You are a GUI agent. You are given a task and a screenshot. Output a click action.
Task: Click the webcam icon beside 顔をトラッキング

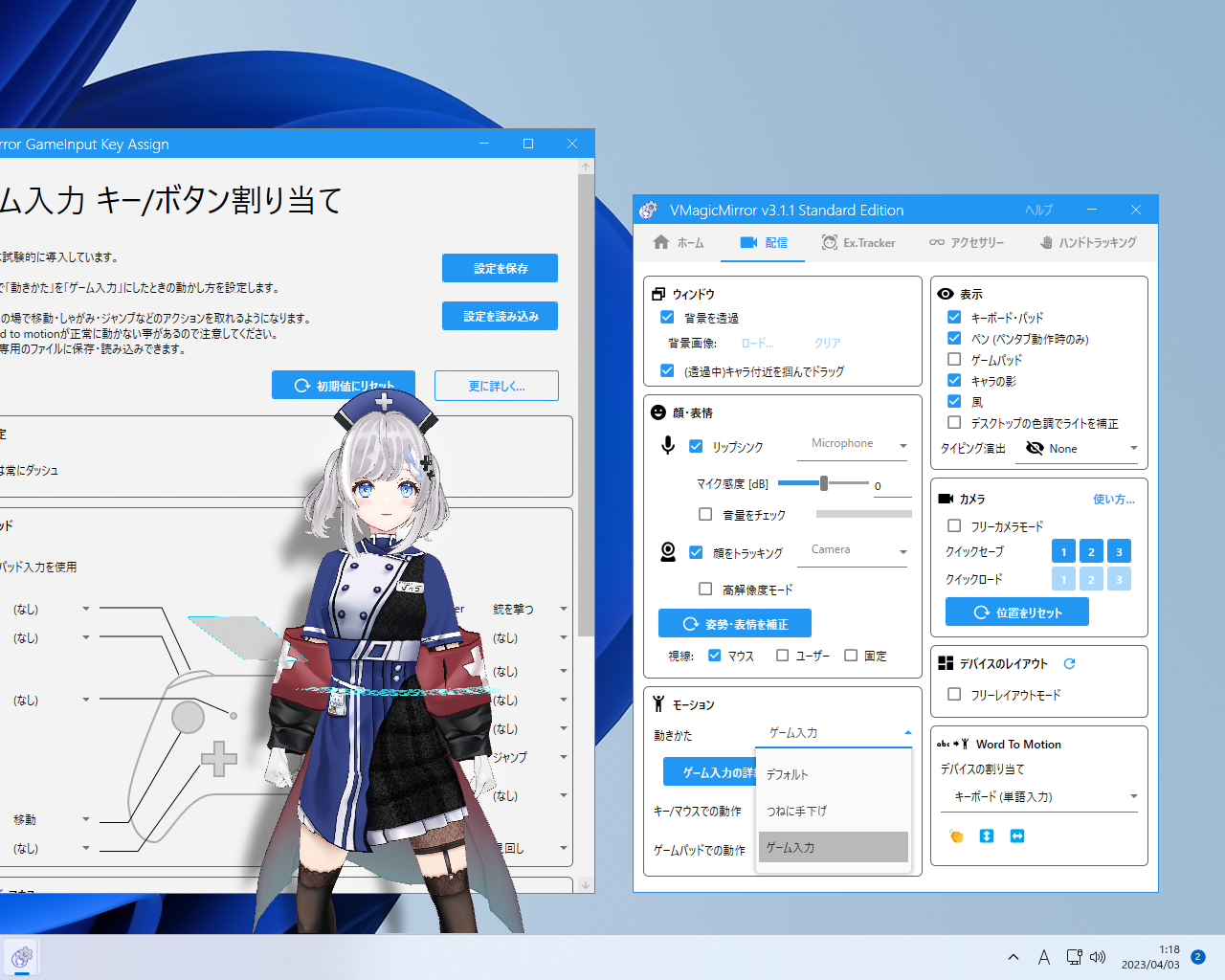668,551
